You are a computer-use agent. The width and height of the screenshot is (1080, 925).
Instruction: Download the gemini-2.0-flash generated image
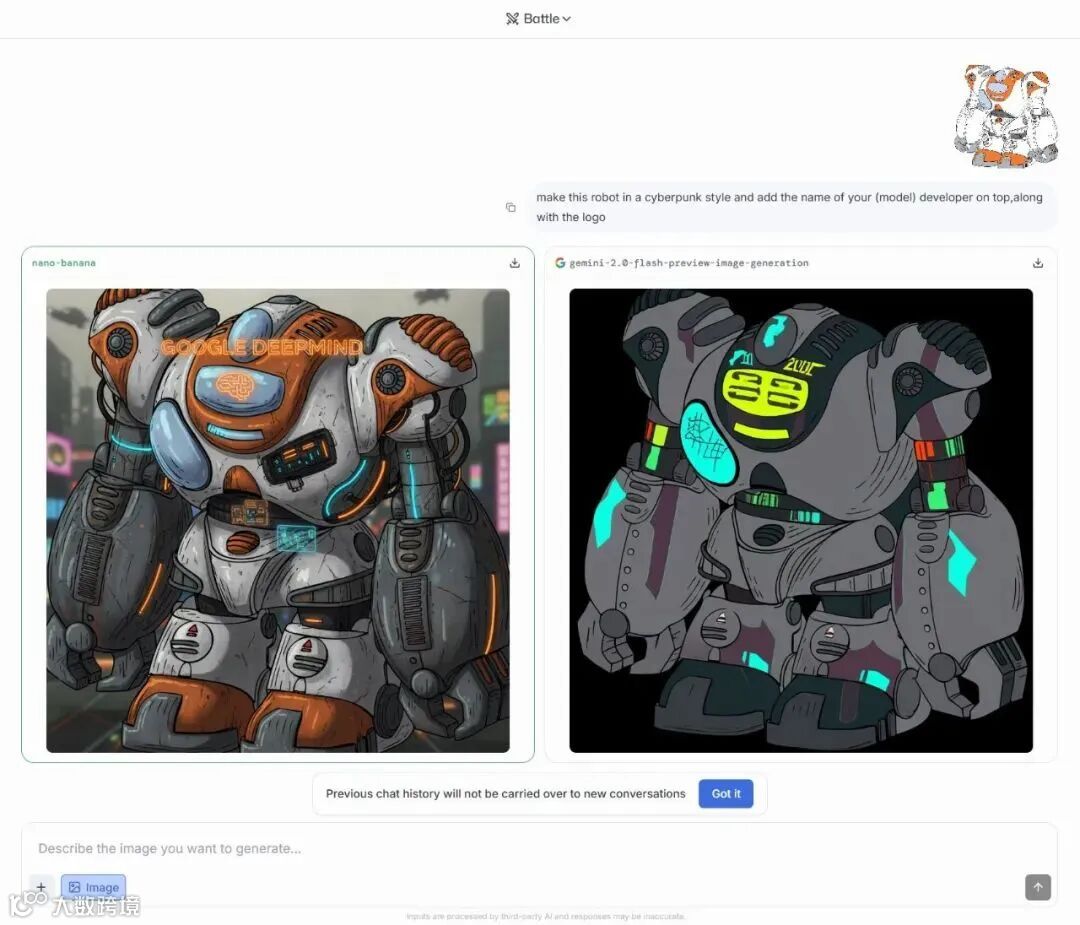coord(1038,263)
